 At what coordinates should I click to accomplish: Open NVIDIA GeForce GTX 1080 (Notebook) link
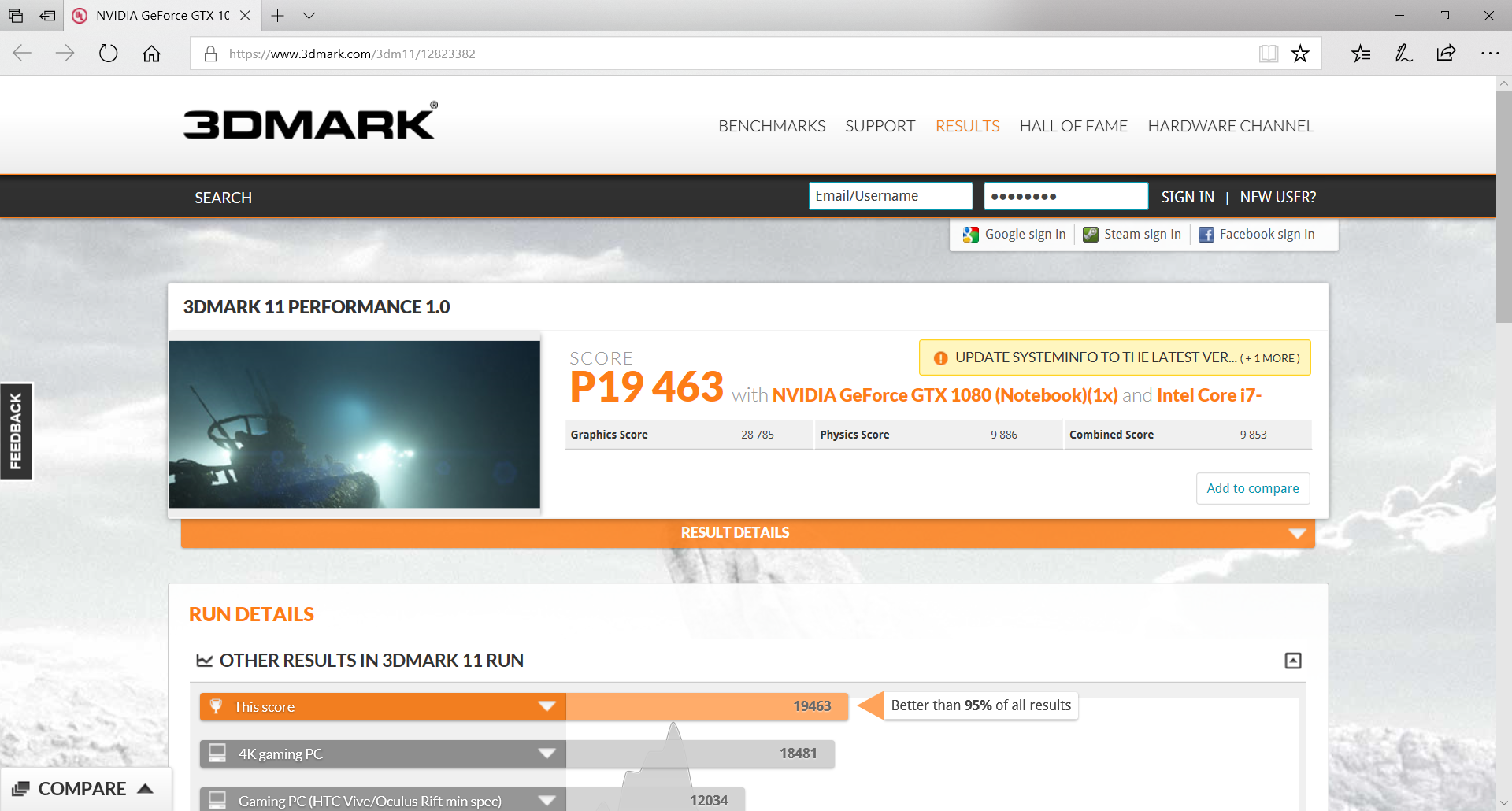pyautogui.click(x=945, y=395)
